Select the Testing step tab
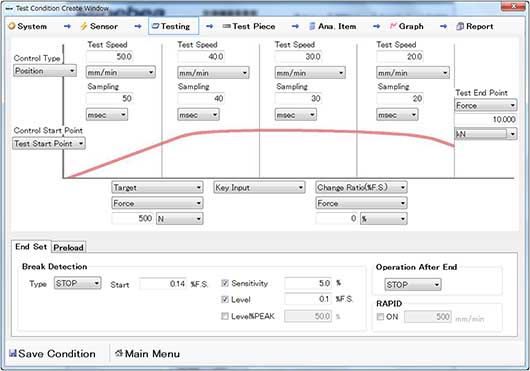The height and width of the screenshot is (371, 530). (173, 26)
